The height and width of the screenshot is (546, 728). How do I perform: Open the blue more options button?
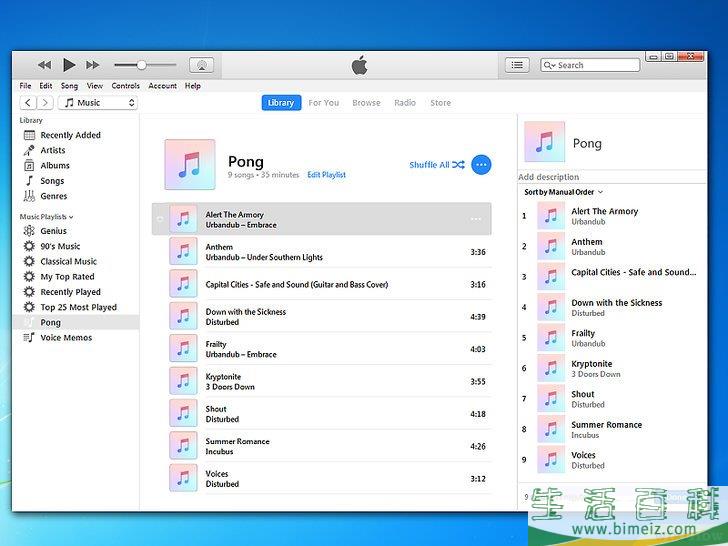pos(481,165)
